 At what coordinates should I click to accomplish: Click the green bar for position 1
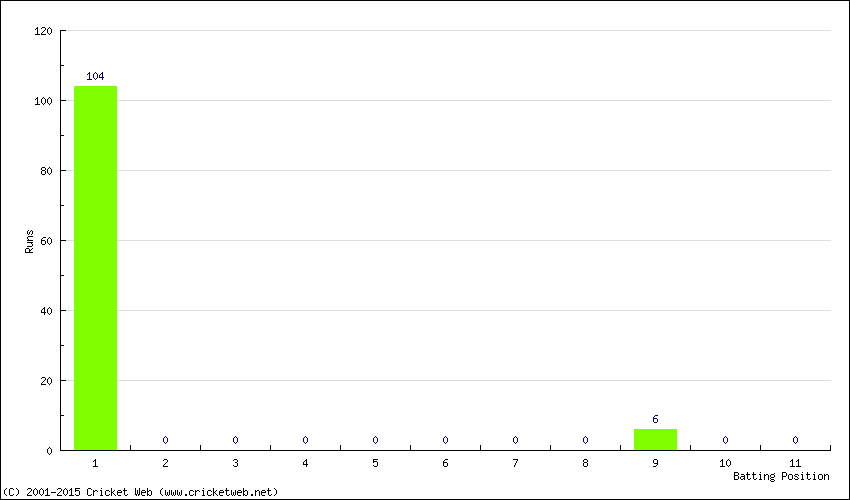95,268
